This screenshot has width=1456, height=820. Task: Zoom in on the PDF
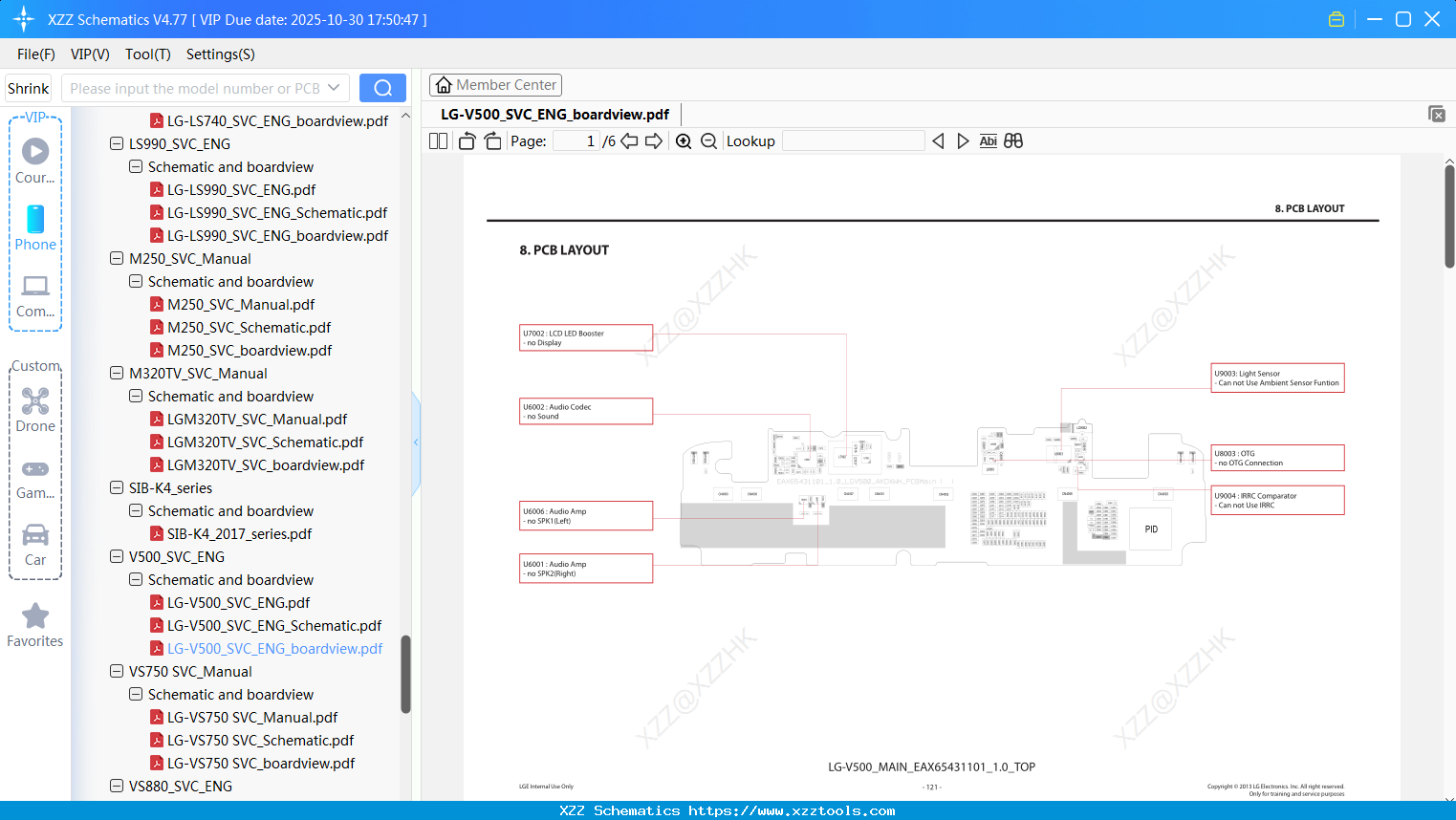click(x=684, y=141)
